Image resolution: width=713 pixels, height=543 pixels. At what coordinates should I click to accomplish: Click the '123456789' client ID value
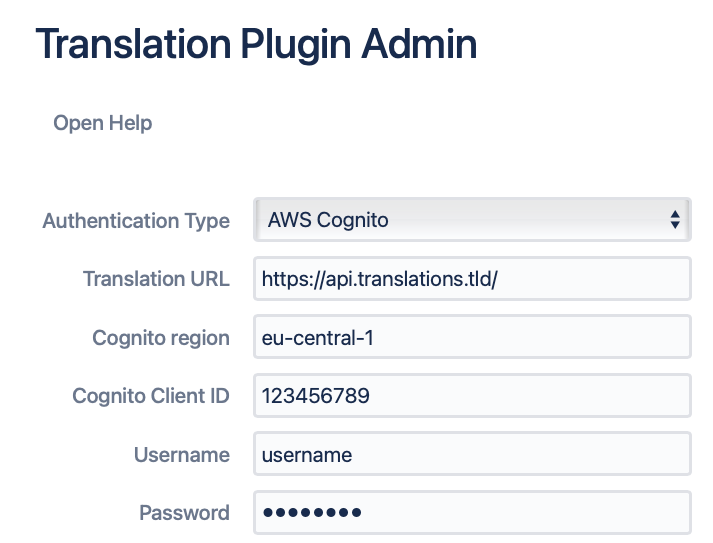pos(315,396)
